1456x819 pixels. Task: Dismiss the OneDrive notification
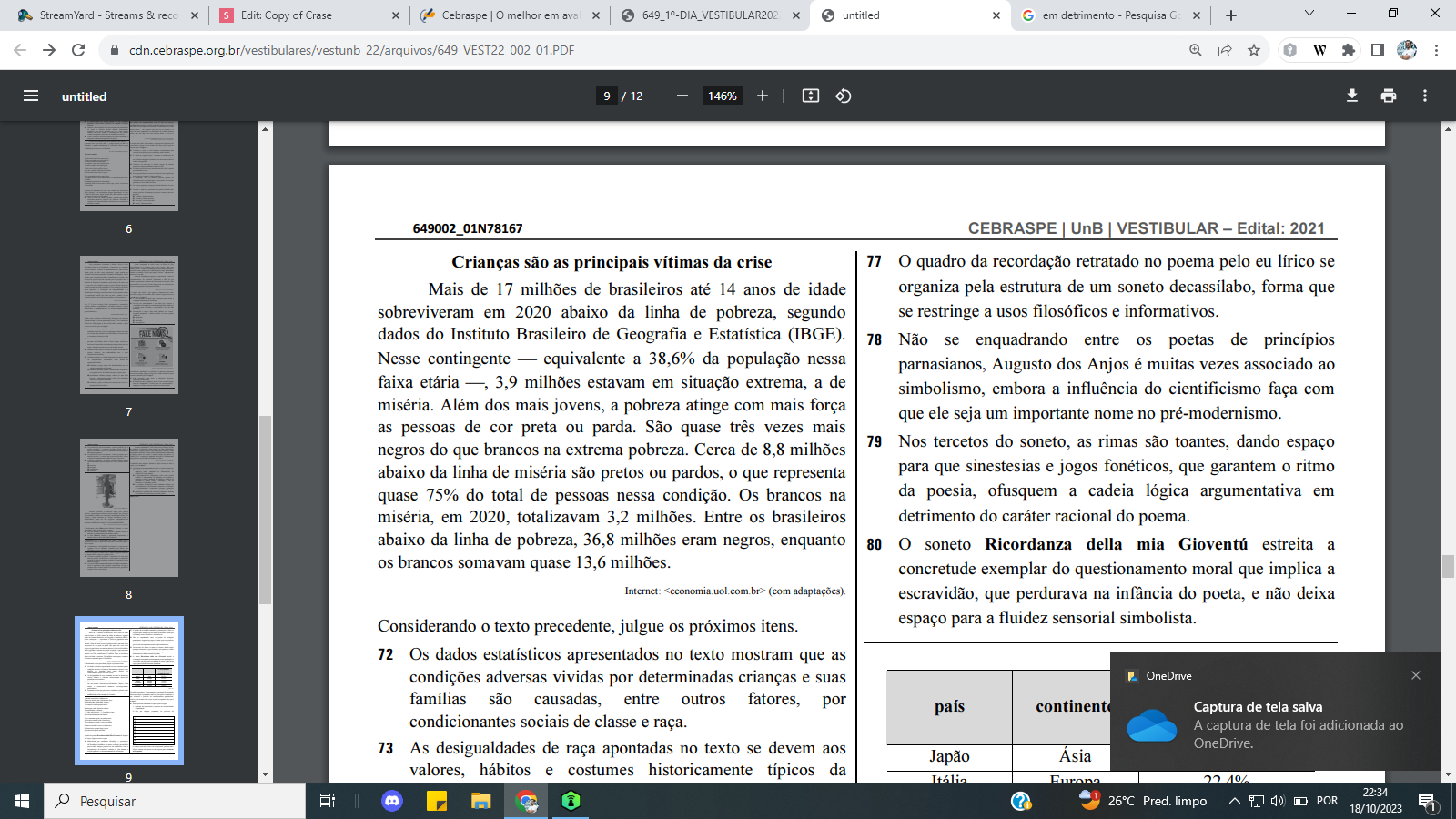[1416, 675]
